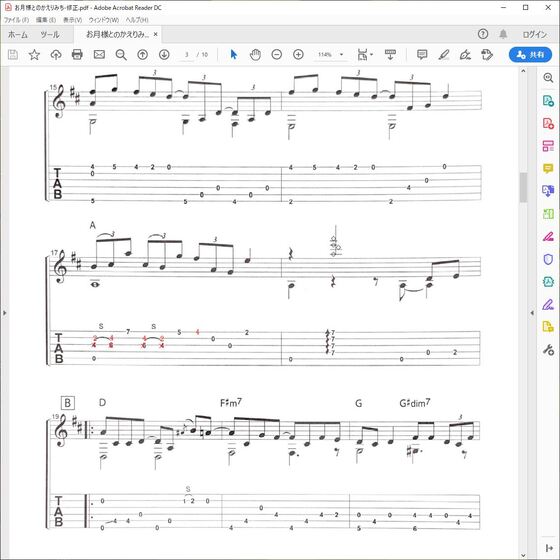Screen dimensions: 560x560
Task: Collapse right pane with bottom arrow icon
Action: [549, 548]
